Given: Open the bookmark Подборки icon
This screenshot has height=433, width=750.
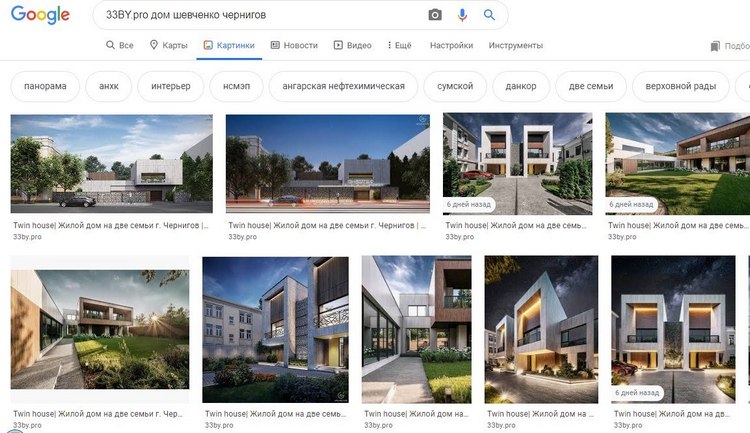Looking at the screenshot, I should click(x=715, y=46).
